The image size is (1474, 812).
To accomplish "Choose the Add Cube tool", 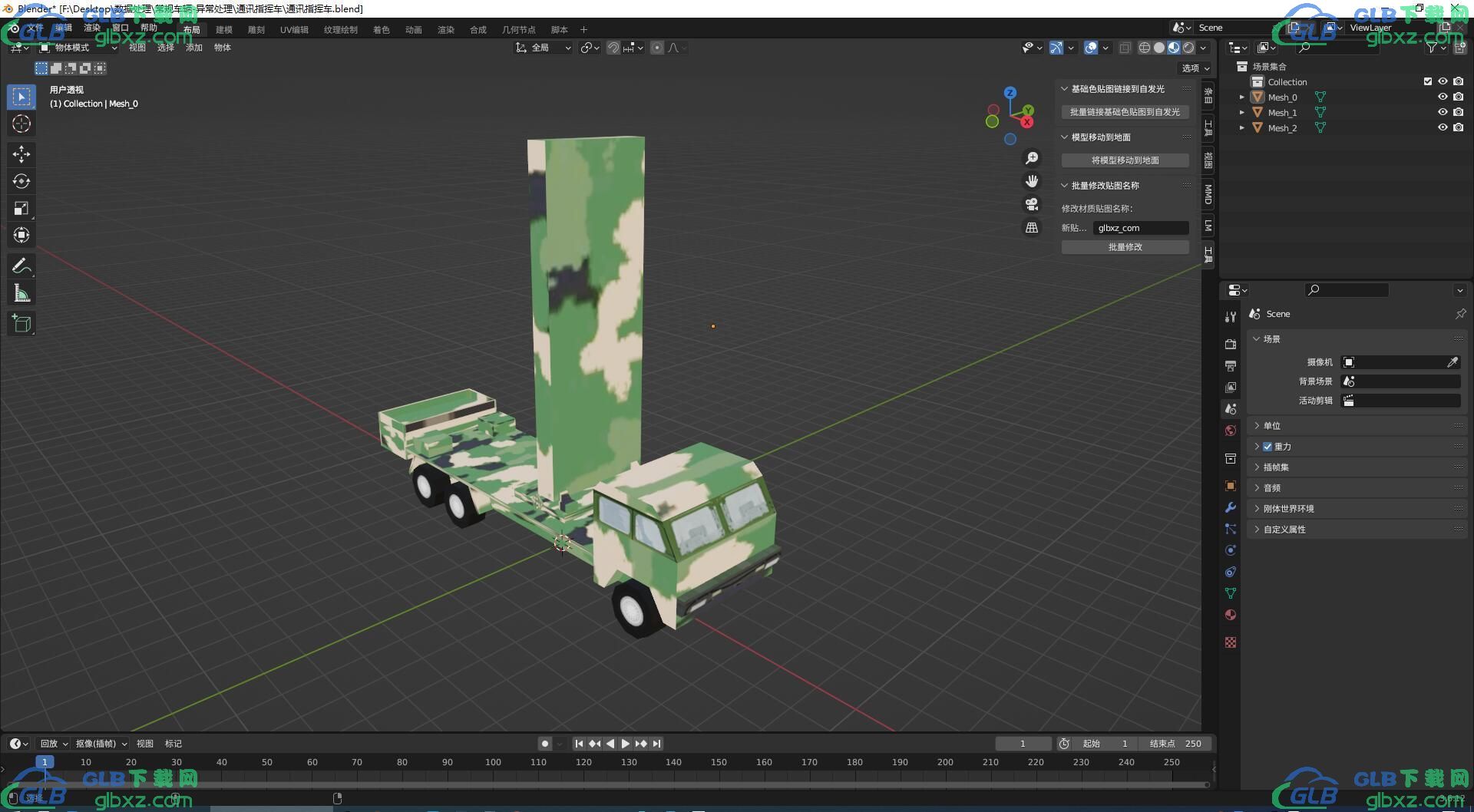I will coord(21,324).
